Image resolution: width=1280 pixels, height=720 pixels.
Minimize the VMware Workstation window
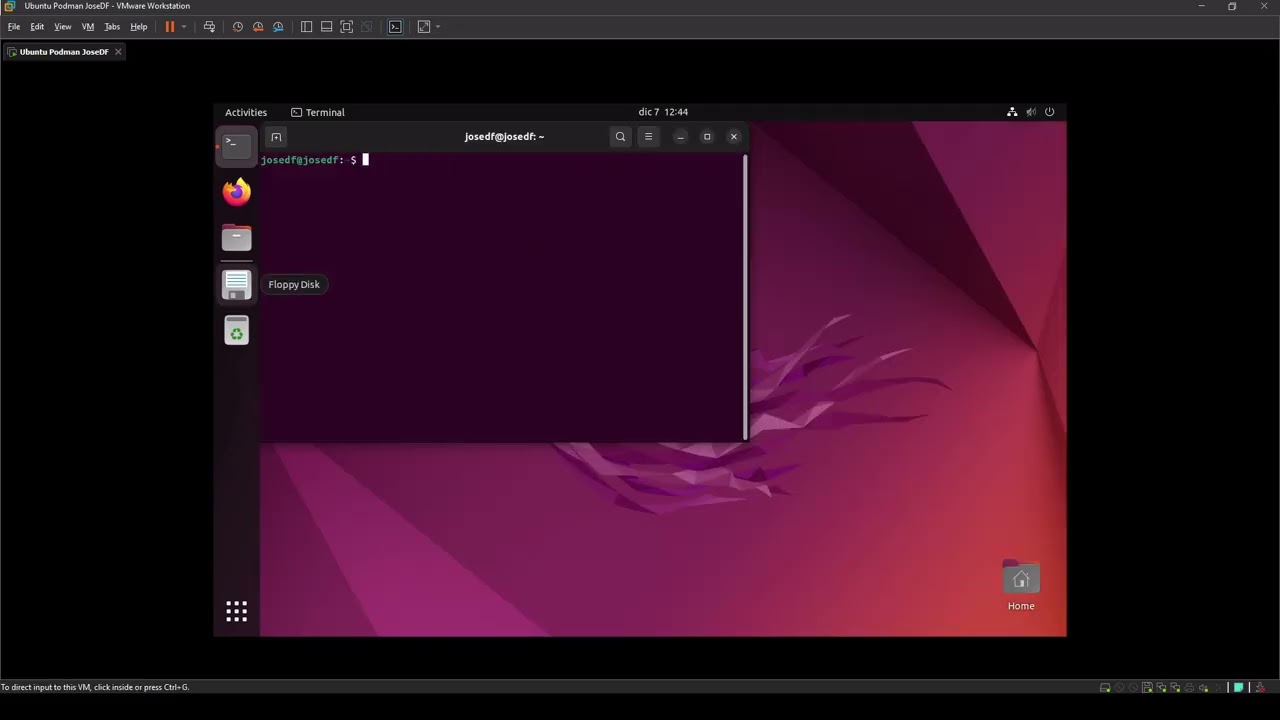1202,6
